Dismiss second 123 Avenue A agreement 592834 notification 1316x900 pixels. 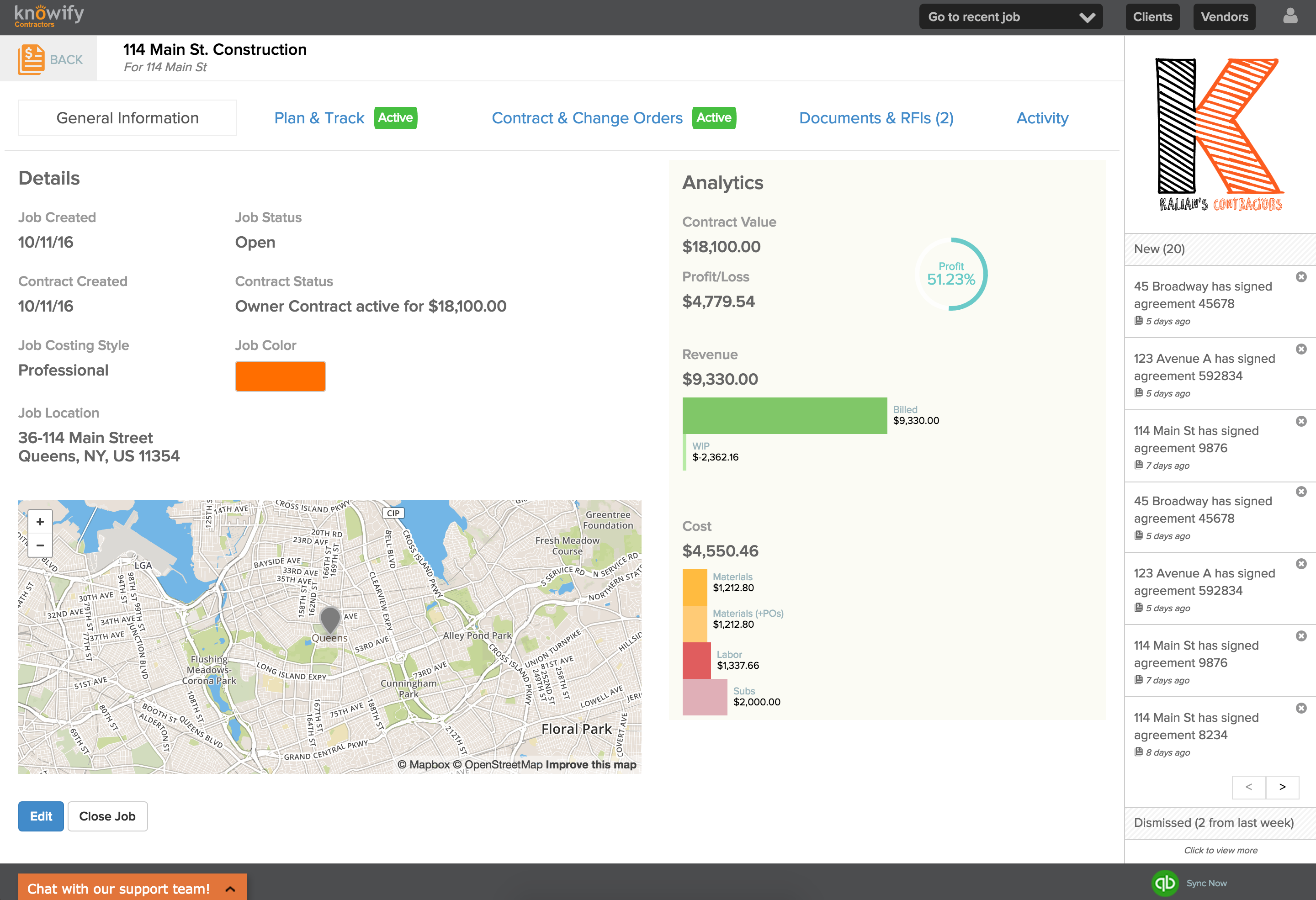[x=1301, y=564]
